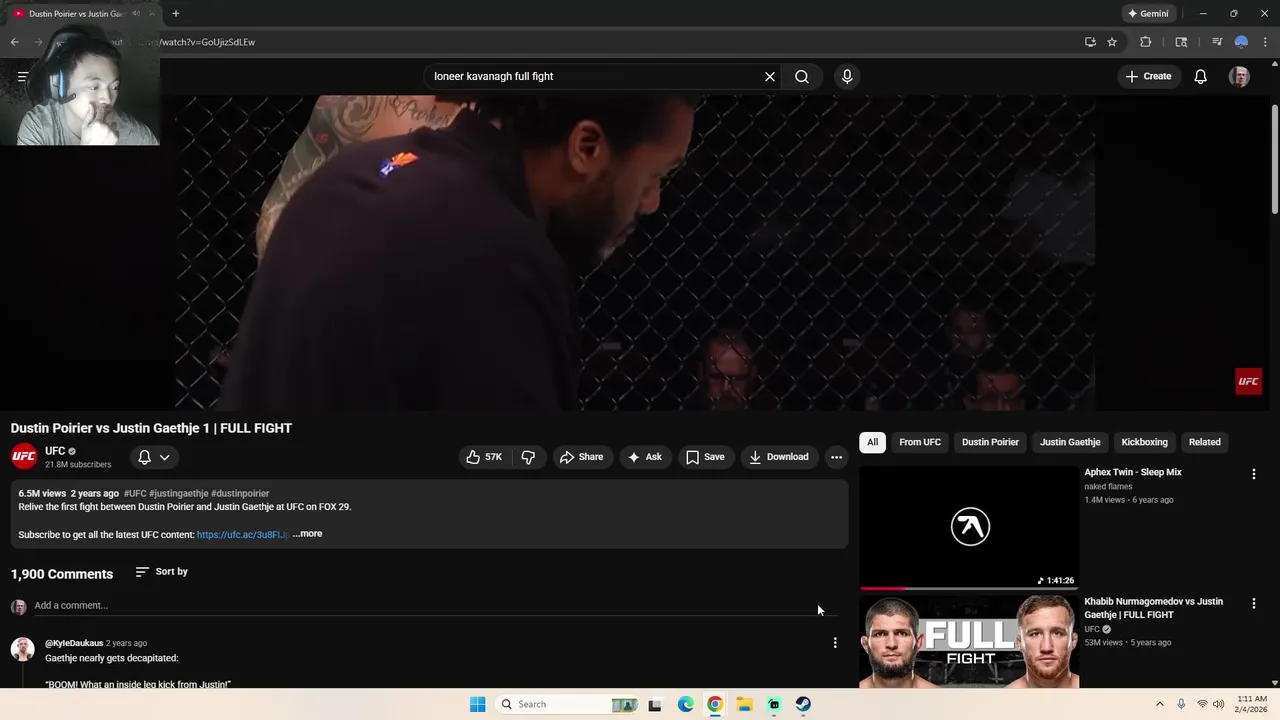This screenshot has height=720, width=1280.
Task: Click the page vertical scrollbar
Action: pyautogui.click(x=1274, y=158)
